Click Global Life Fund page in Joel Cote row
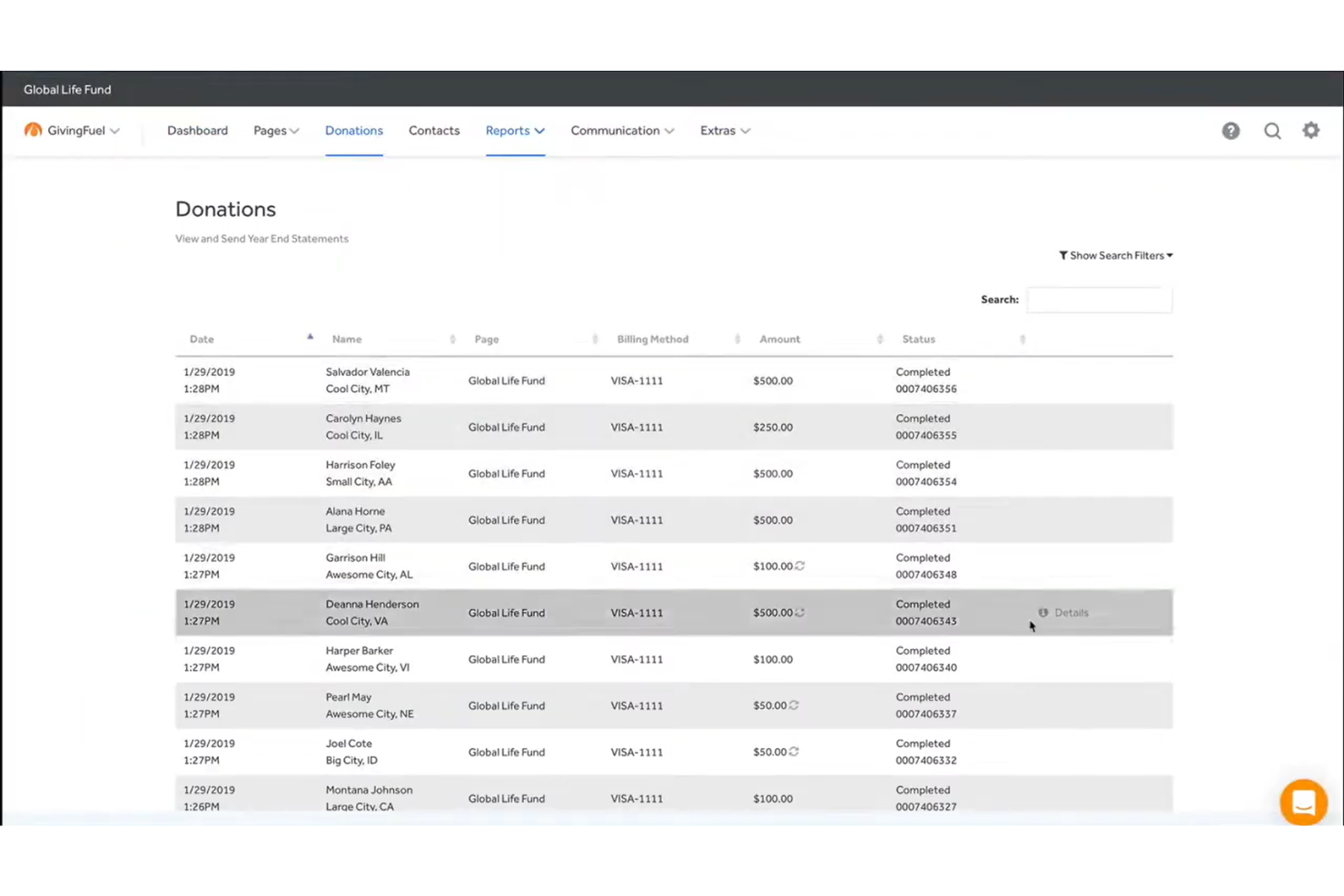The width and height of the screenshot is (1344, 896). pyautogui.click(x=507, y=752)
